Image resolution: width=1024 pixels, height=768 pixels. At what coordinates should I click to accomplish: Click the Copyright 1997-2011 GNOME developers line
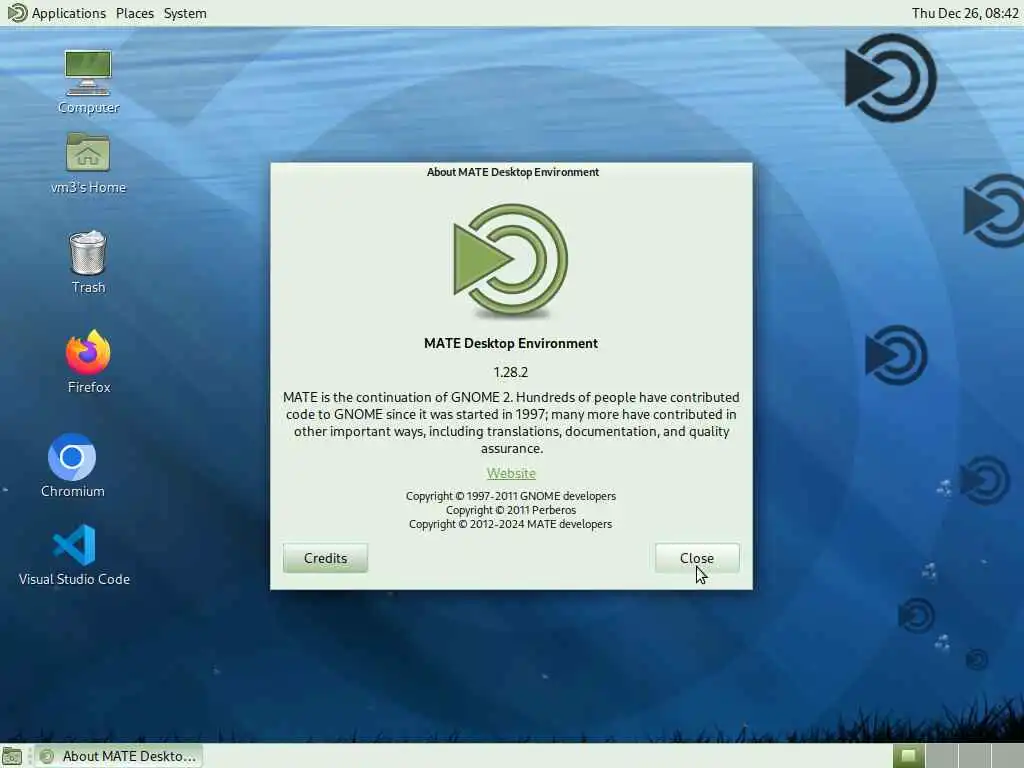pos(511,496)
